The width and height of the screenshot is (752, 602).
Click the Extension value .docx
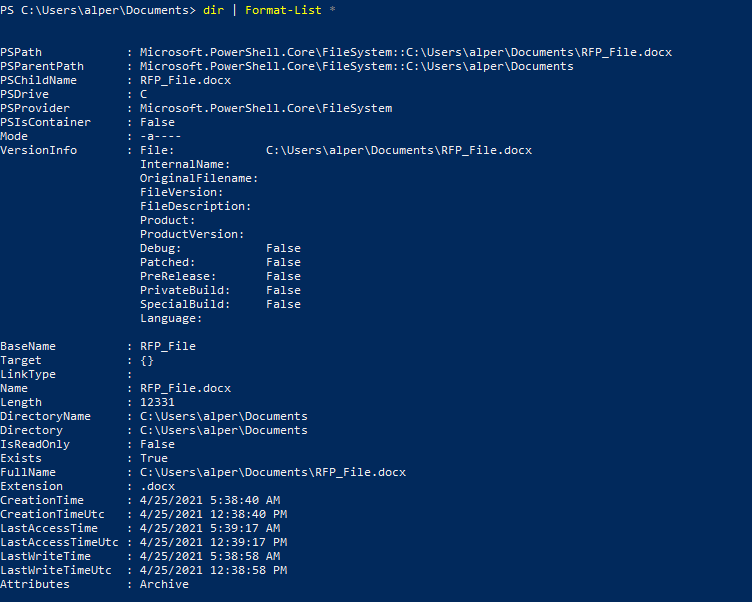click(x=157, y=486)
